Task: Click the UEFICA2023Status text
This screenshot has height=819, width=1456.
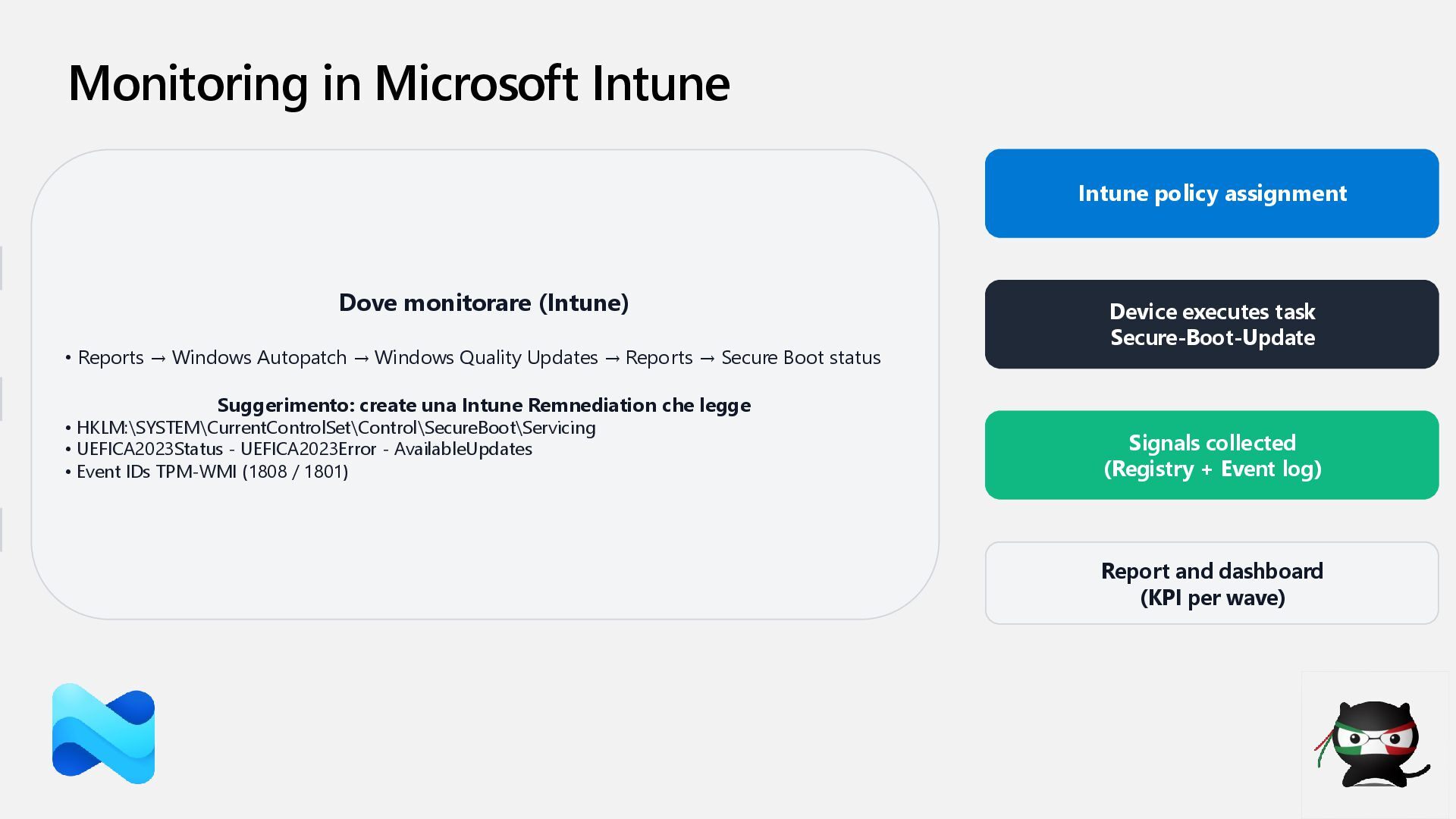Action: point(149,449)
